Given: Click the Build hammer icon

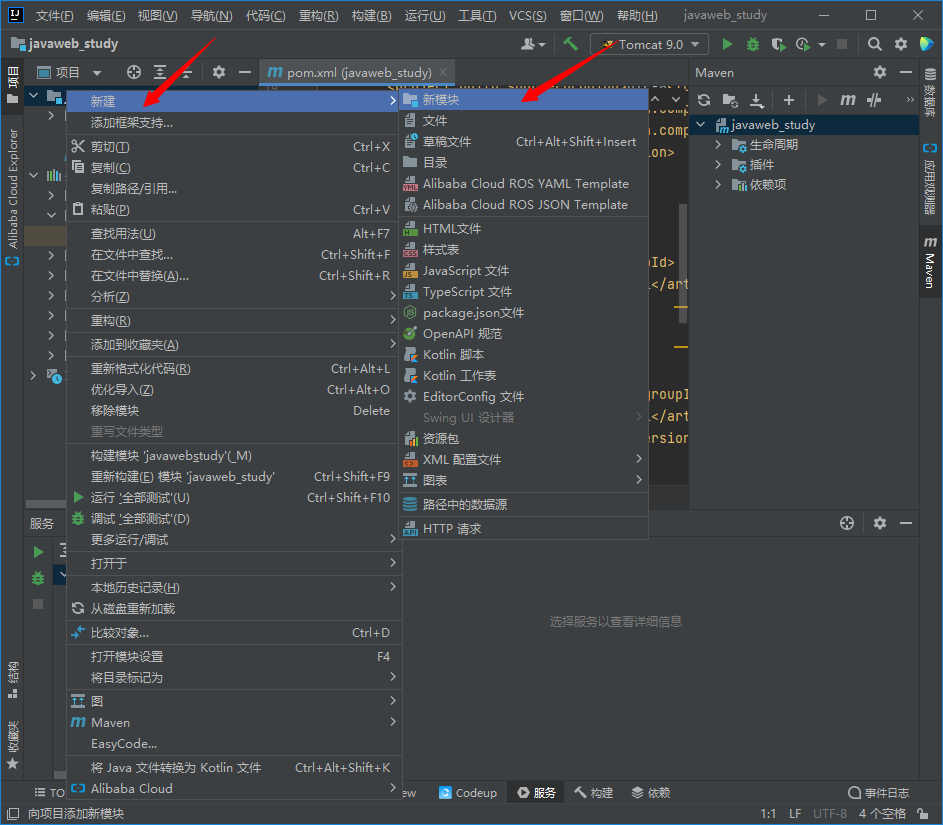Looking at the screenshot, I should click(570, 44).
